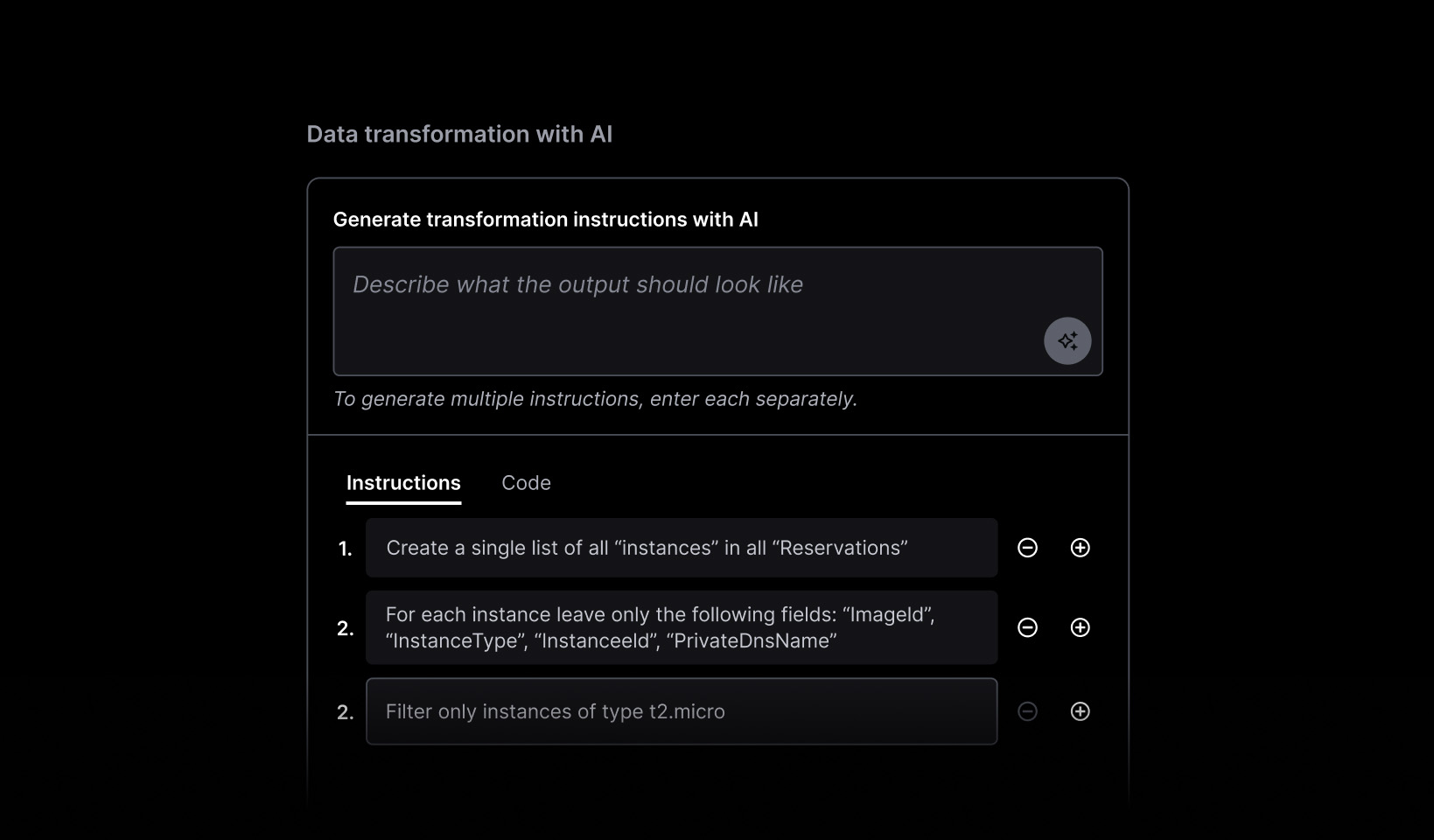Switch to the Code tab
Viewport: 1434px width, 840px height.
click(526, 483)
